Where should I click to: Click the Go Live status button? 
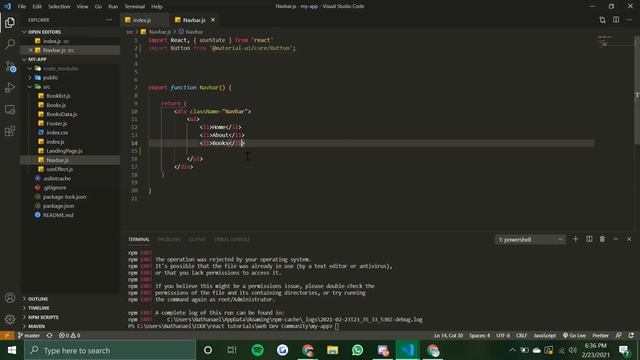pos(574,336)
